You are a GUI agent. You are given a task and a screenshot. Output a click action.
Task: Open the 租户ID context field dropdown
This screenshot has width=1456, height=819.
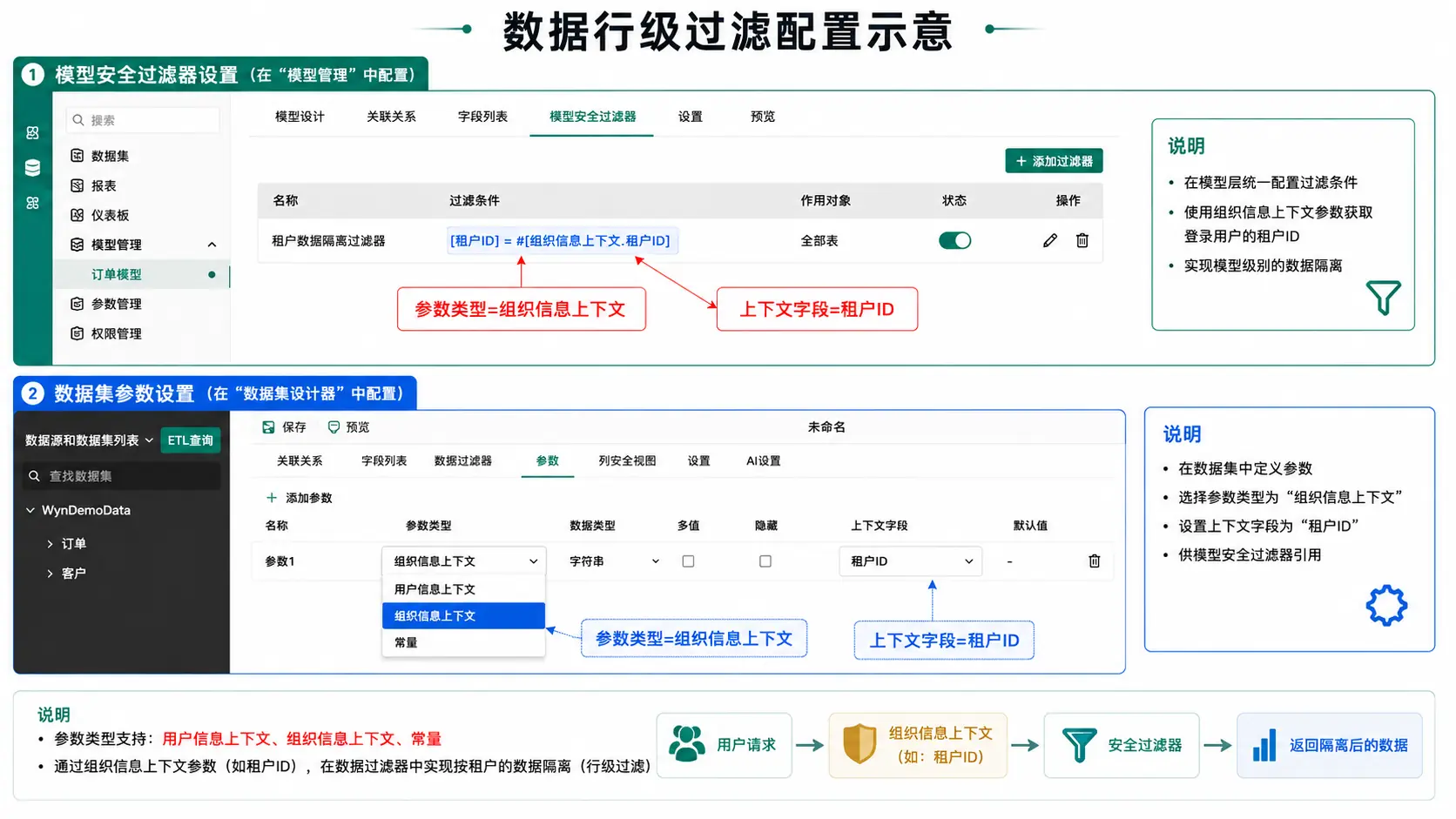(911, 561)
